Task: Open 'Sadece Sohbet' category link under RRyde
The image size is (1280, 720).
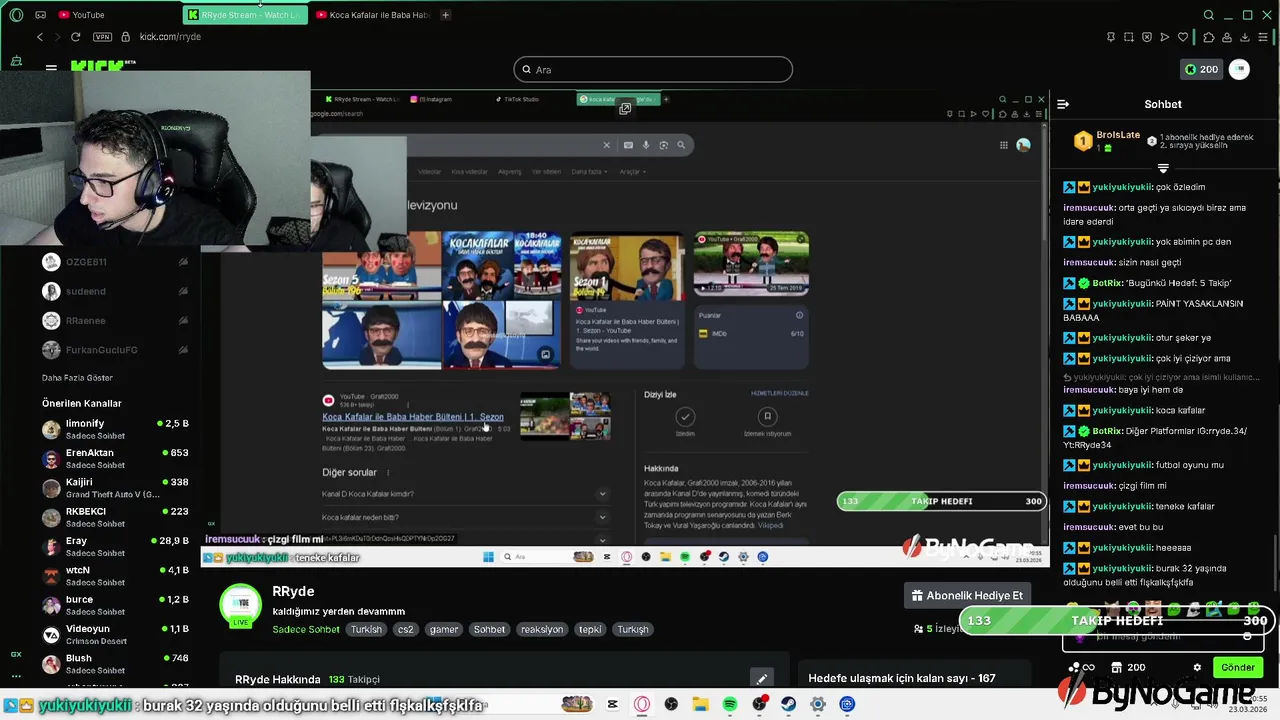Action: pos(306,629)
